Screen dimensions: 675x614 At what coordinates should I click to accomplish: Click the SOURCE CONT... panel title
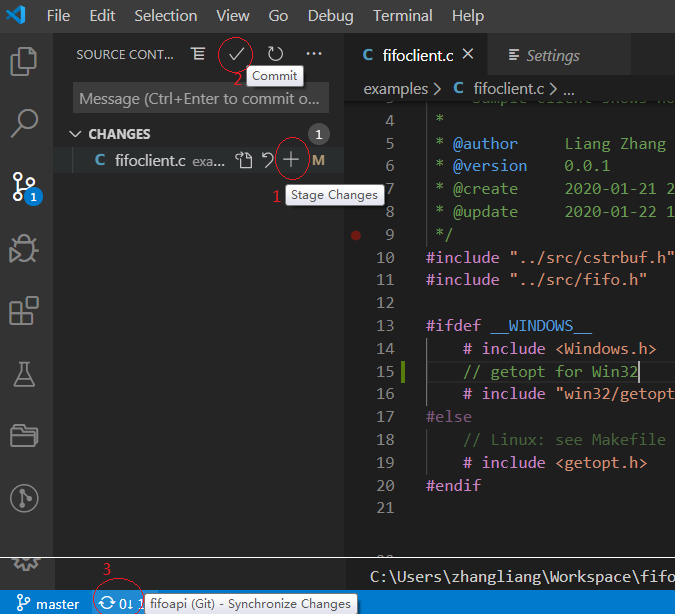point(125,55)
